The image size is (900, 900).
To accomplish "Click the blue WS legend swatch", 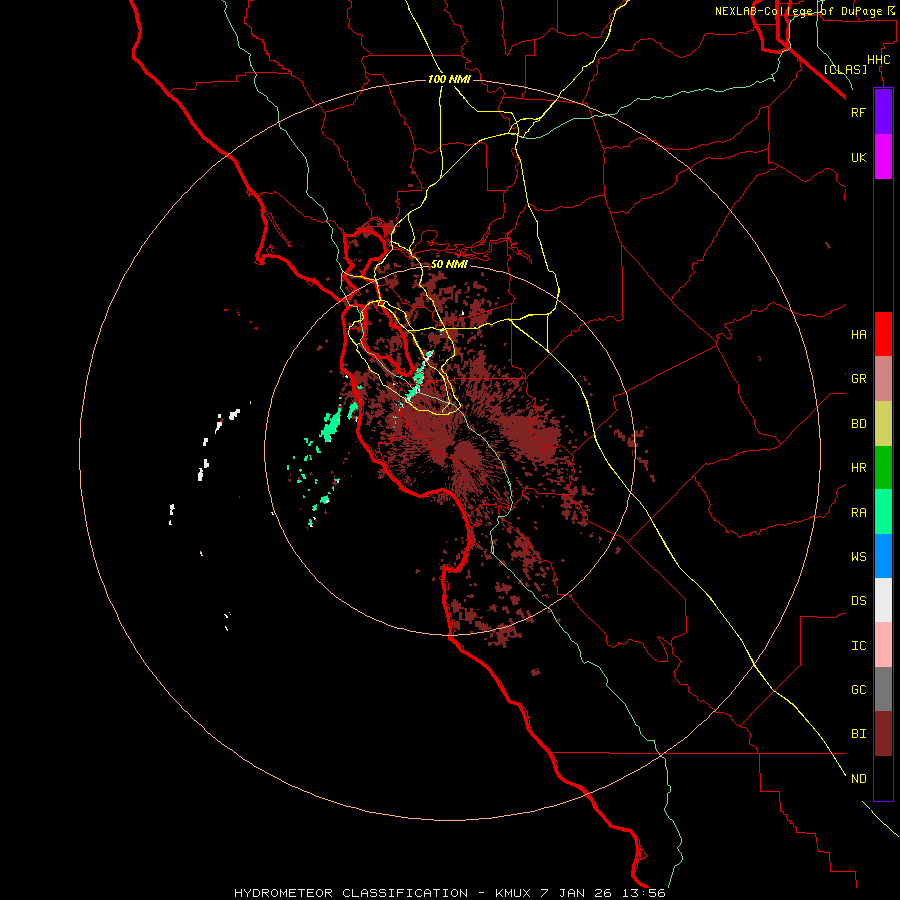I will pyautogui.click(x=883, y=556).
